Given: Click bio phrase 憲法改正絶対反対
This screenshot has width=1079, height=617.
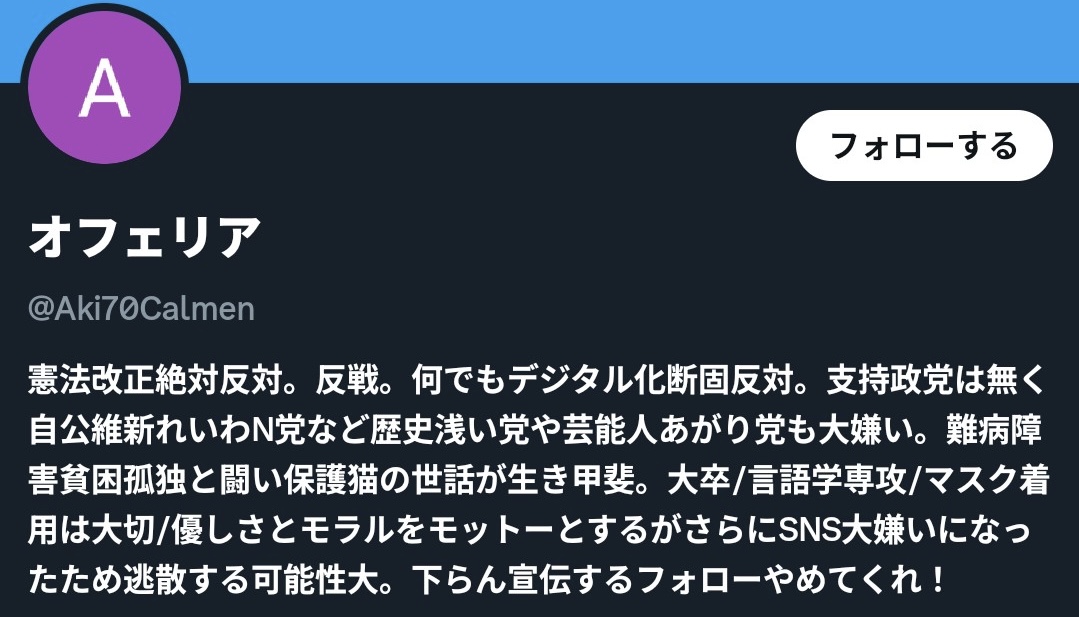Looking at the screenshot, I should tap(156, 380).
